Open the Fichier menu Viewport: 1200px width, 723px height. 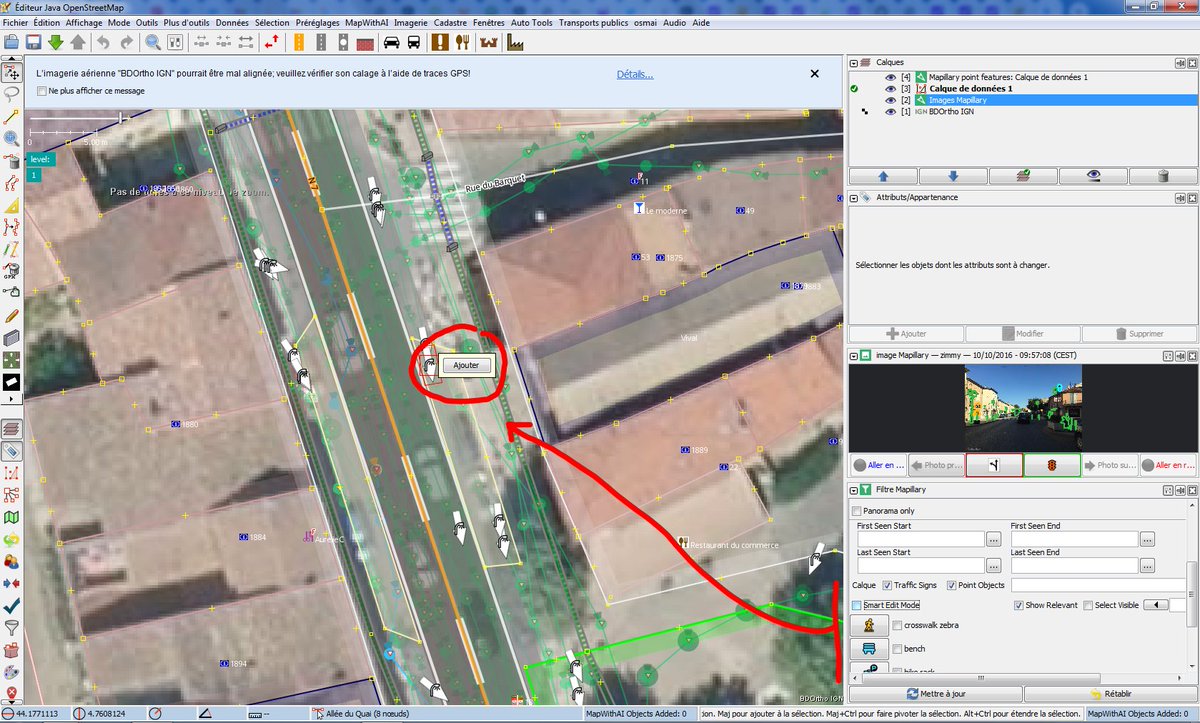click(x=15, y=22)
